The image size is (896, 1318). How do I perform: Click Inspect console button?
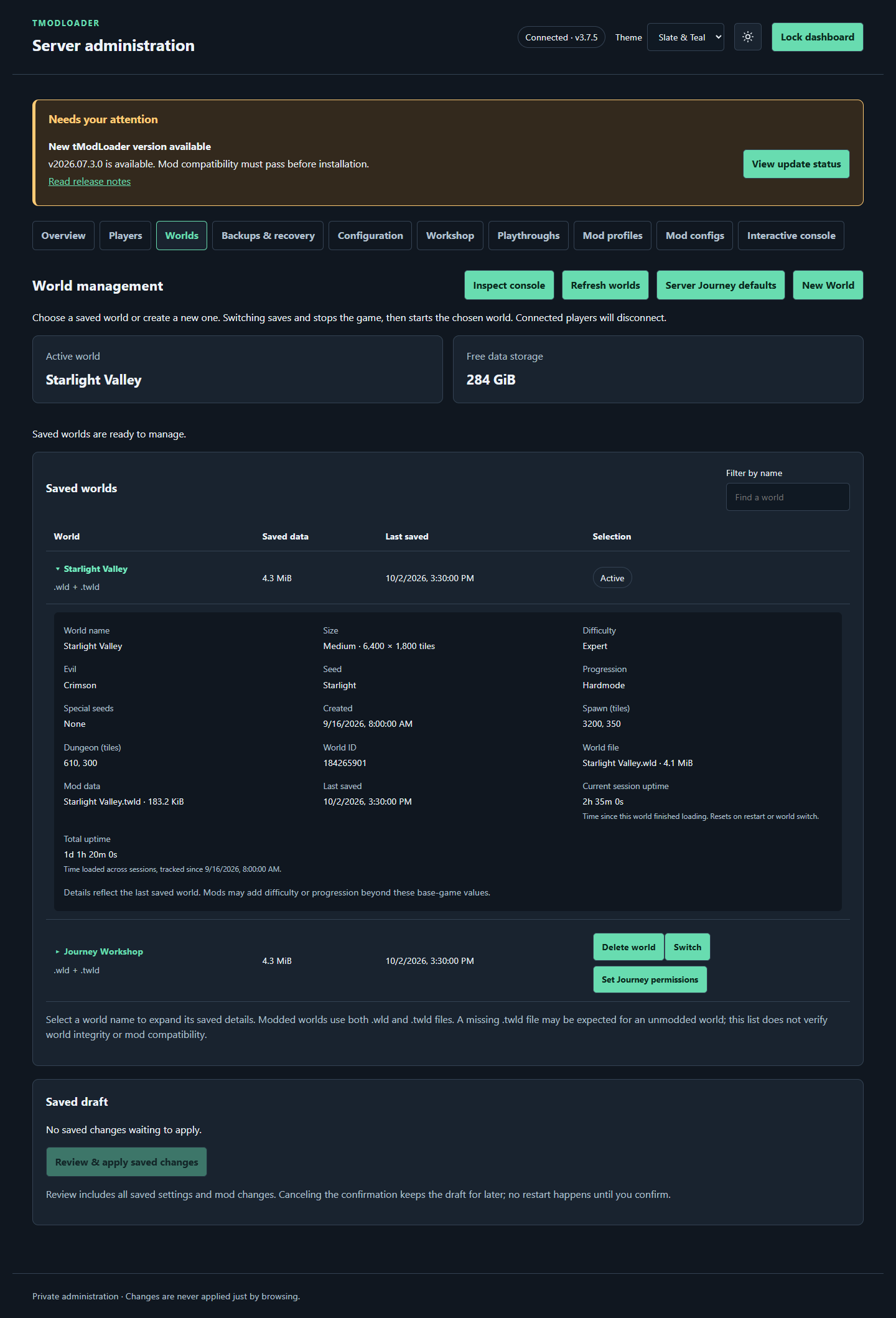[509, 285]
